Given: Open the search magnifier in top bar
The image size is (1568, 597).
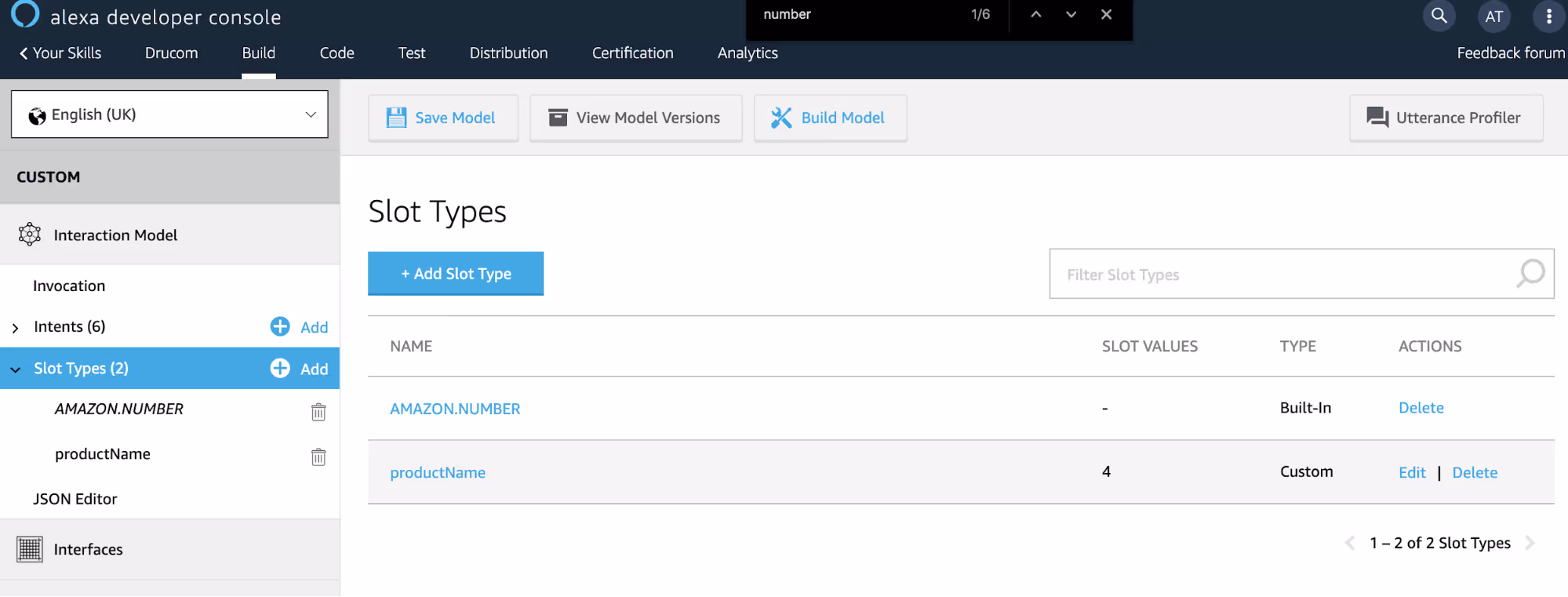Looking at the screenshot, I should [1439, 16].
